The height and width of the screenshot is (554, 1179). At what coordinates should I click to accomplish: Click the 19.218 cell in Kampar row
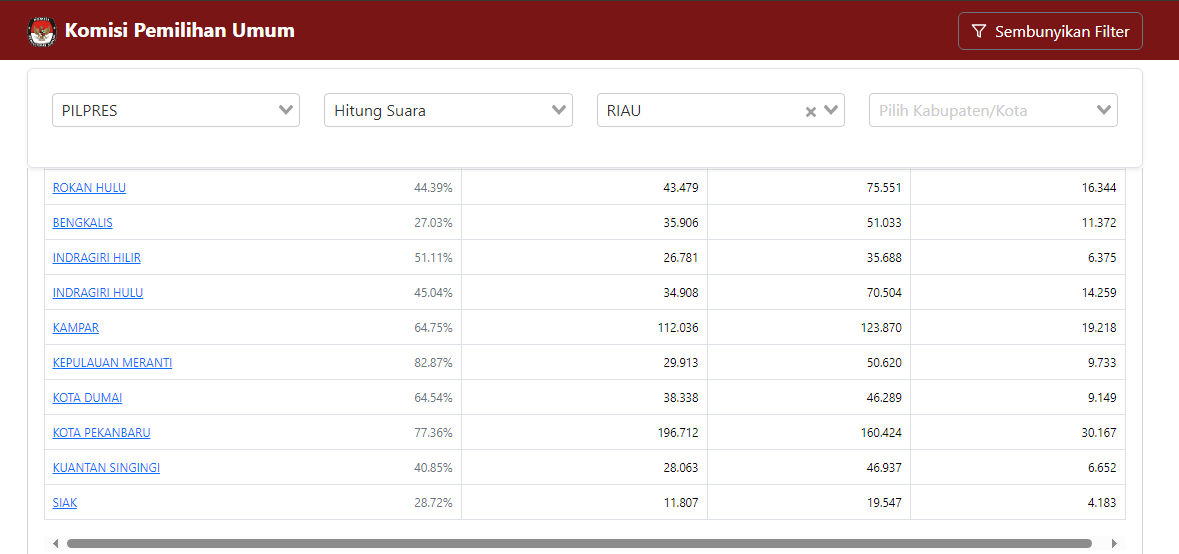click(x=1018, y=328)
